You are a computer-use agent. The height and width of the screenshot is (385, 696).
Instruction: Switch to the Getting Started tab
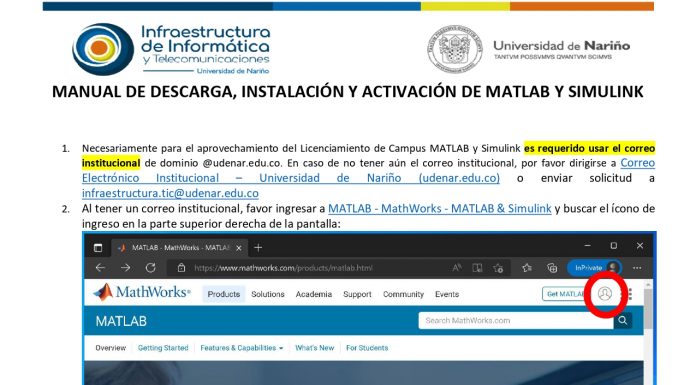(x=163, y=348)
